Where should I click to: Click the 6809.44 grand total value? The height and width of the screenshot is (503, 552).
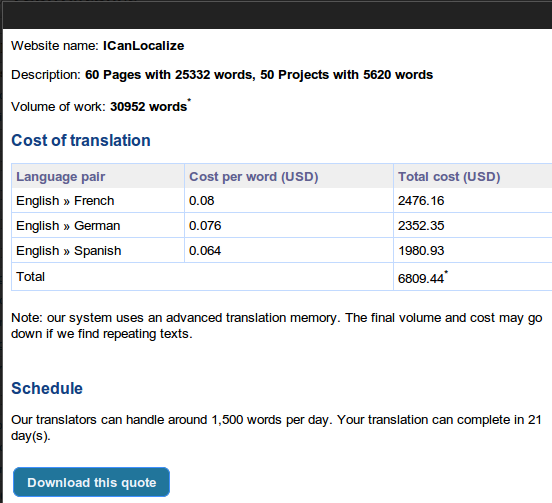tap(421, 278)
